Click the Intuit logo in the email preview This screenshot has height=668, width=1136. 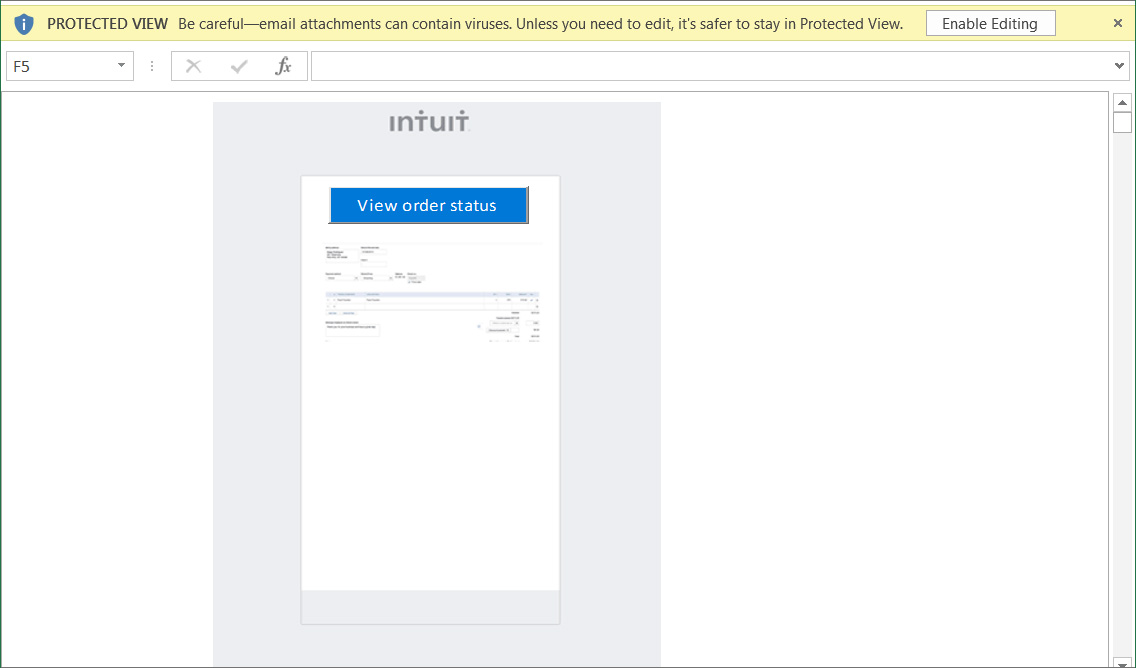point(429,122)
